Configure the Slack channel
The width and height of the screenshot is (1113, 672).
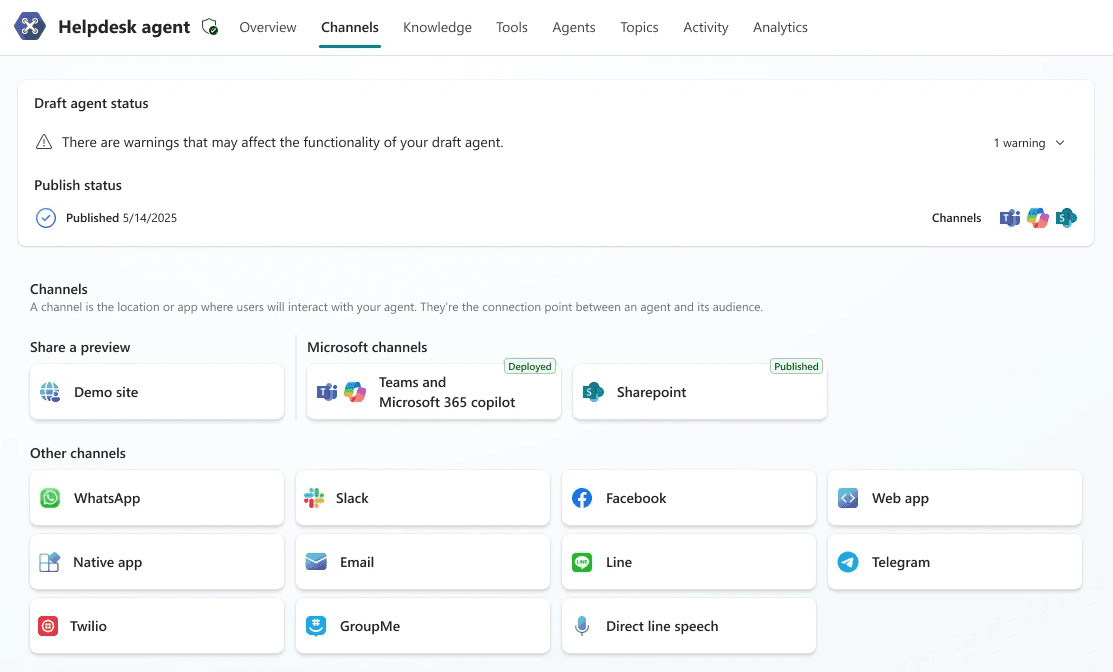pos(423,498)
